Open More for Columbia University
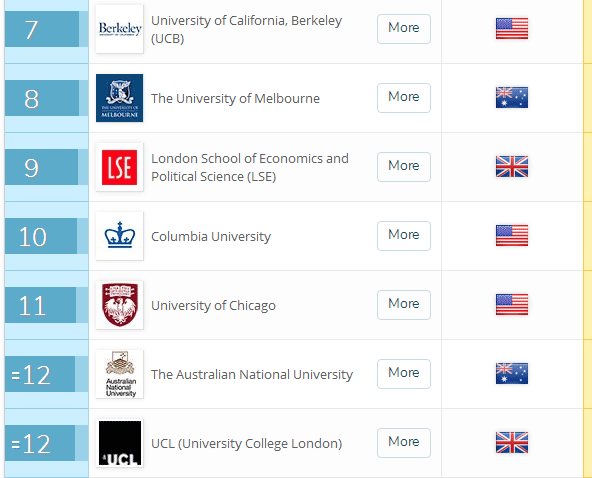Viewport: 592px width, 478px height. [404, 236]
